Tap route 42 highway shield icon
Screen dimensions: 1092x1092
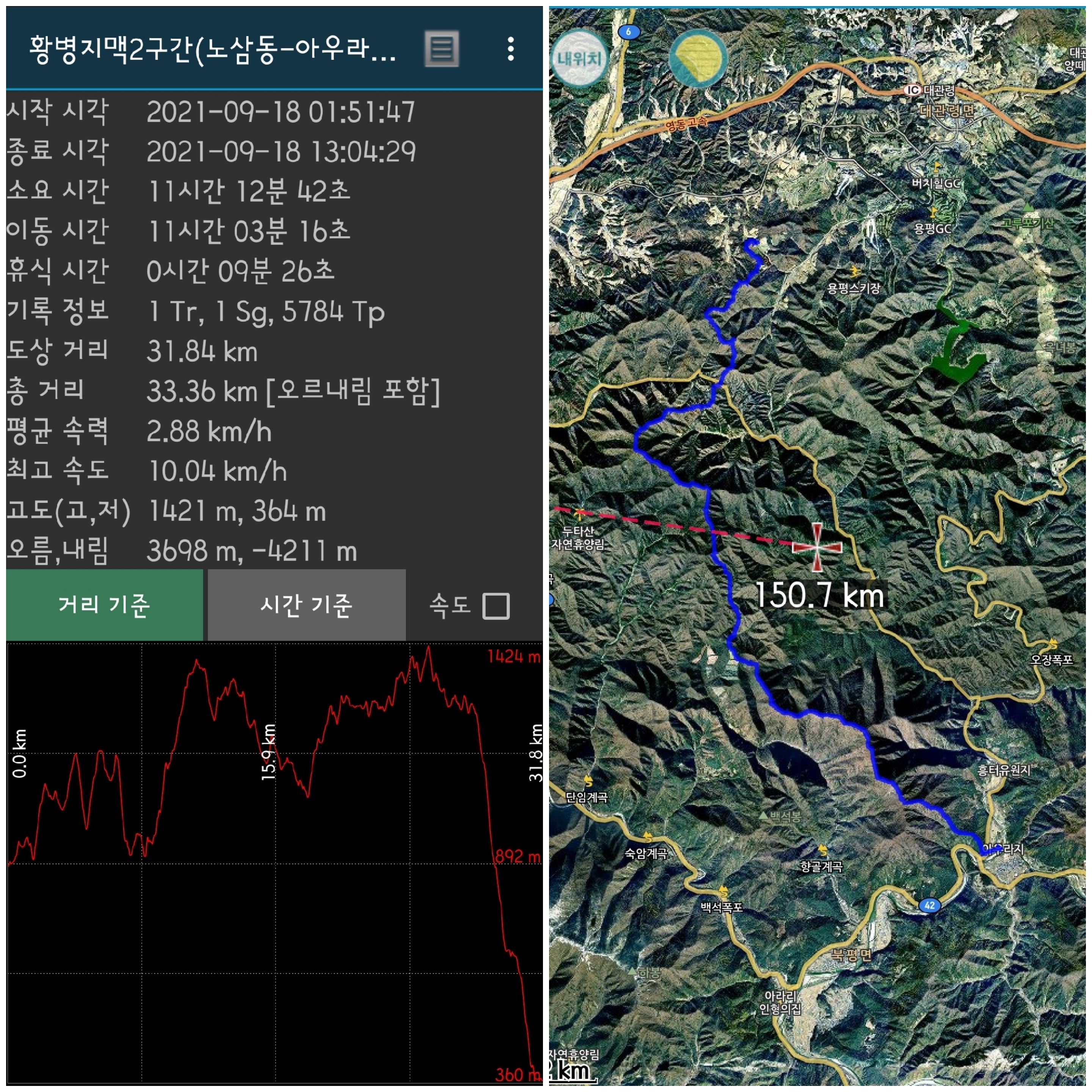(930, 905)
